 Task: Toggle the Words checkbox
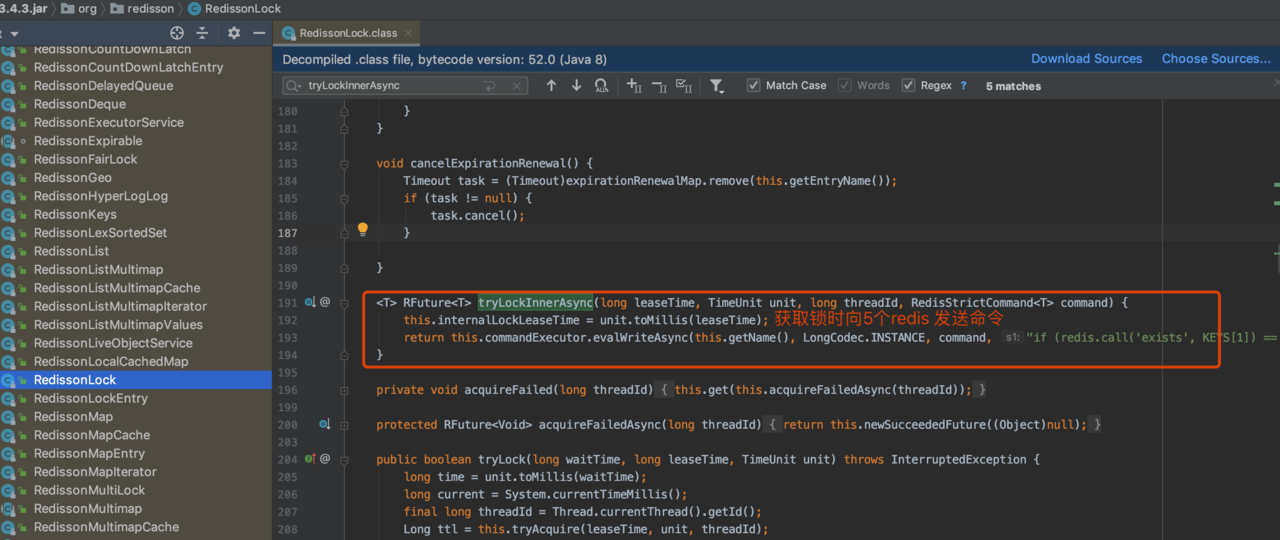[845, 86]
